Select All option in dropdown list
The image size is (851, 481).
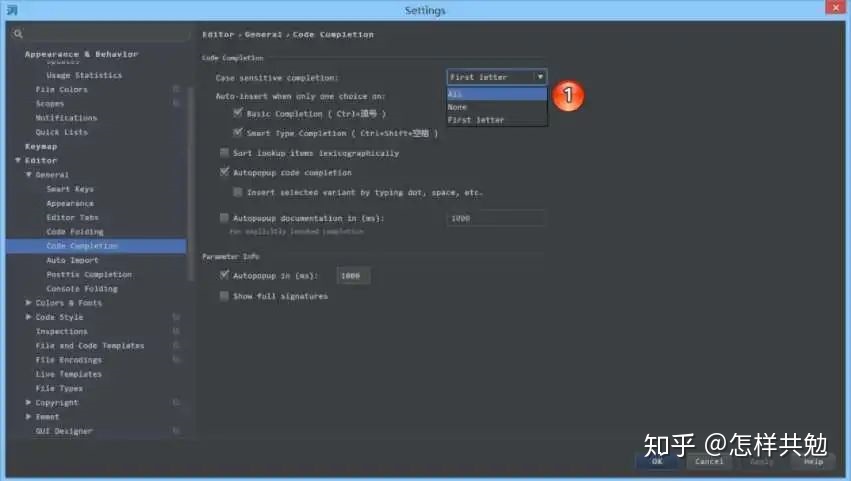click(x=497, y=94)
